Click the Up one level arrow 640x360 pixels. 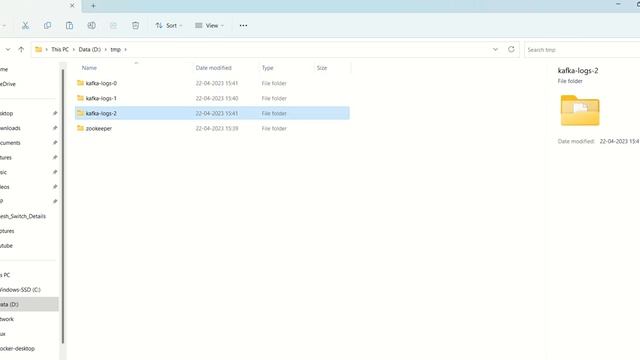point(21,49)
